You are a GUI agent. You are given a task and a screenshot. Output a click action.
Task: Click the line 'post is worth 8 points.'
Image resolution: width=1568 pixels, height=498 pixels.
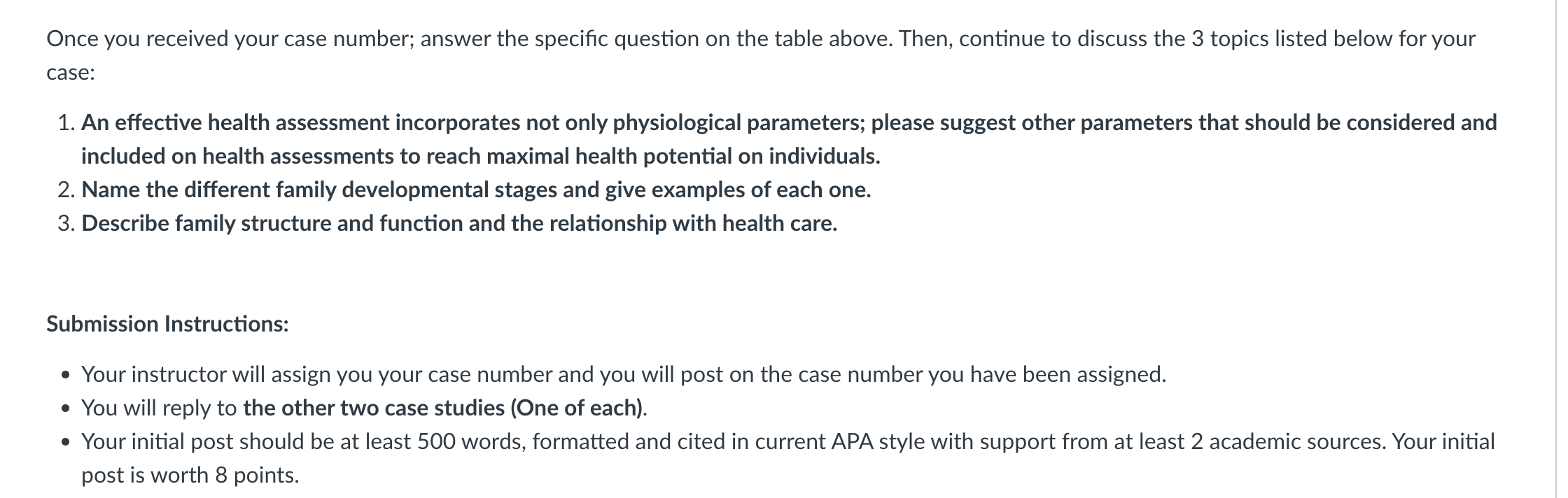click(190, 475)
